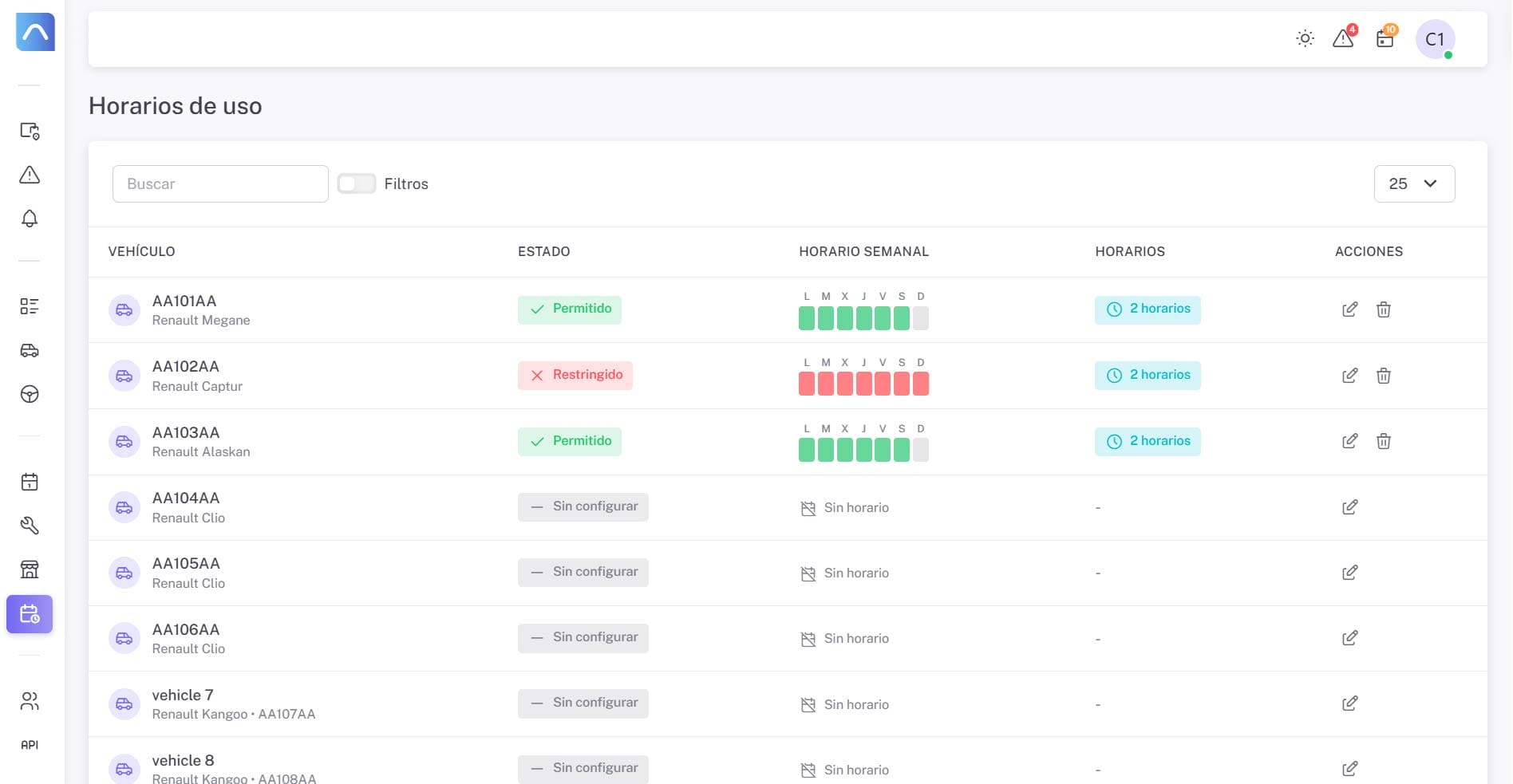Open the 25 rows-per-page dropdown
Screen dimensions: 1513x784
[1414, 183]
